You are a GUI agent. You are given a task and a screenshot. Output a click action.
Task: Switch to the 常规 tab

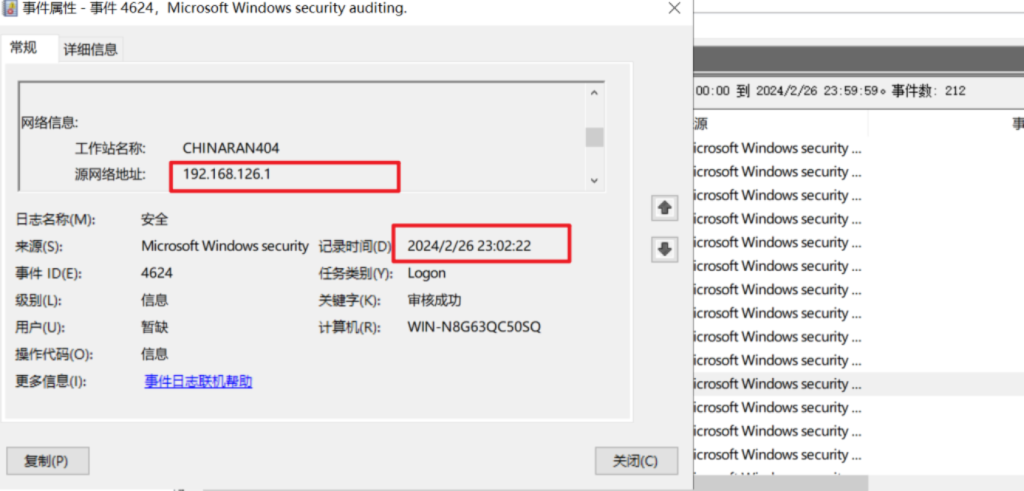[24, 48]
